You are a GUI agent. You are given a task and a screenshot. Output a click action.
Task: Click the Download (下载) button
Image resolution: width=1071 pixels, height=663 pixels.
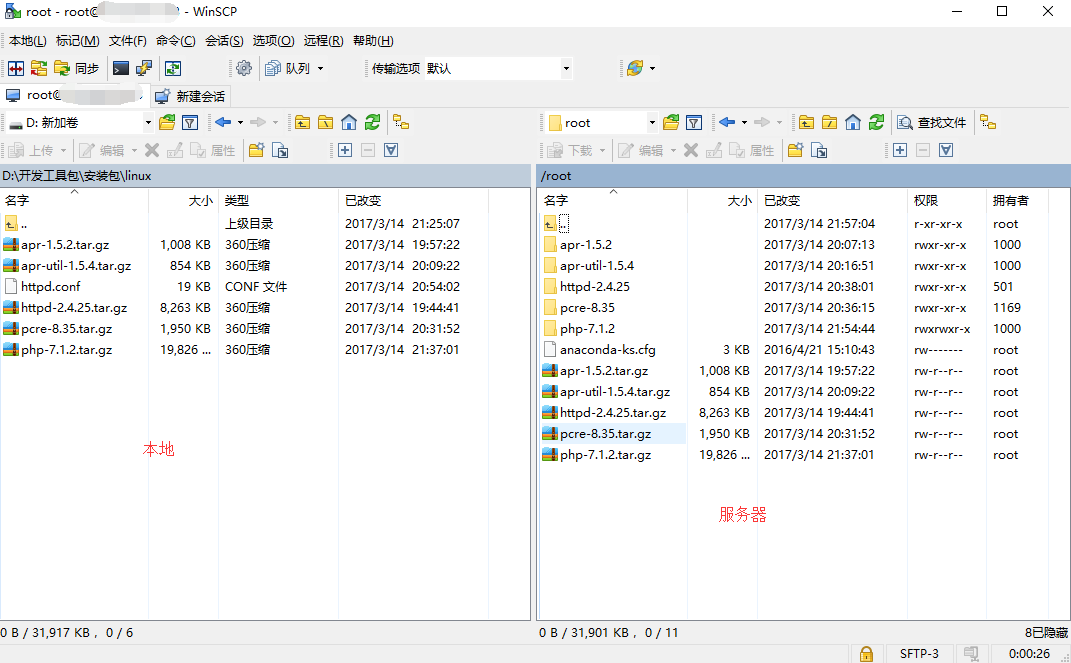(570, 150)
